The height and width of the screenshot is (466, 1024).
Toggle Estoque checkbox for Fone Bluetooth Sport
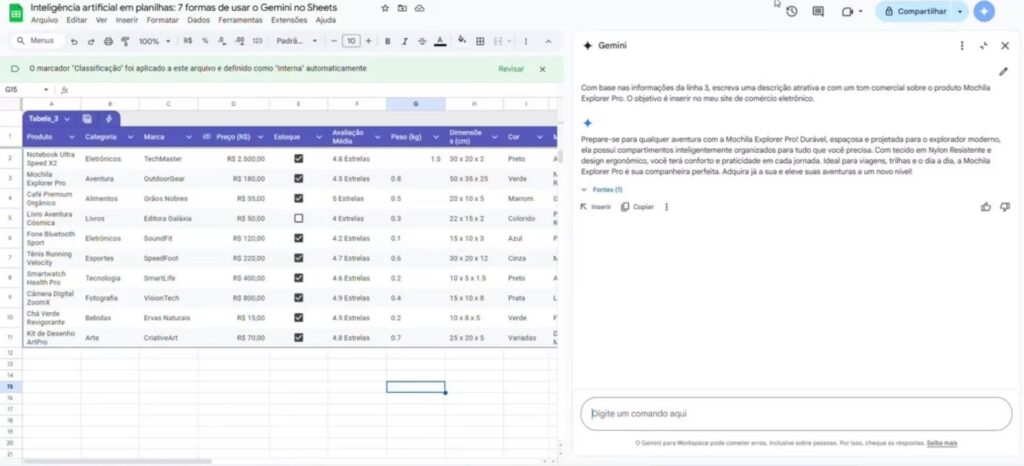coord(298,238)
